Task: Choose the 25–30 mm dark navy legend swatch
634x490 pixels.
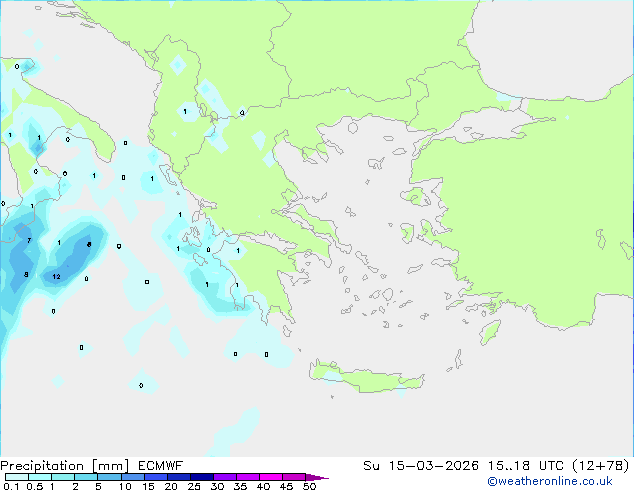Action: coord(201,477)
